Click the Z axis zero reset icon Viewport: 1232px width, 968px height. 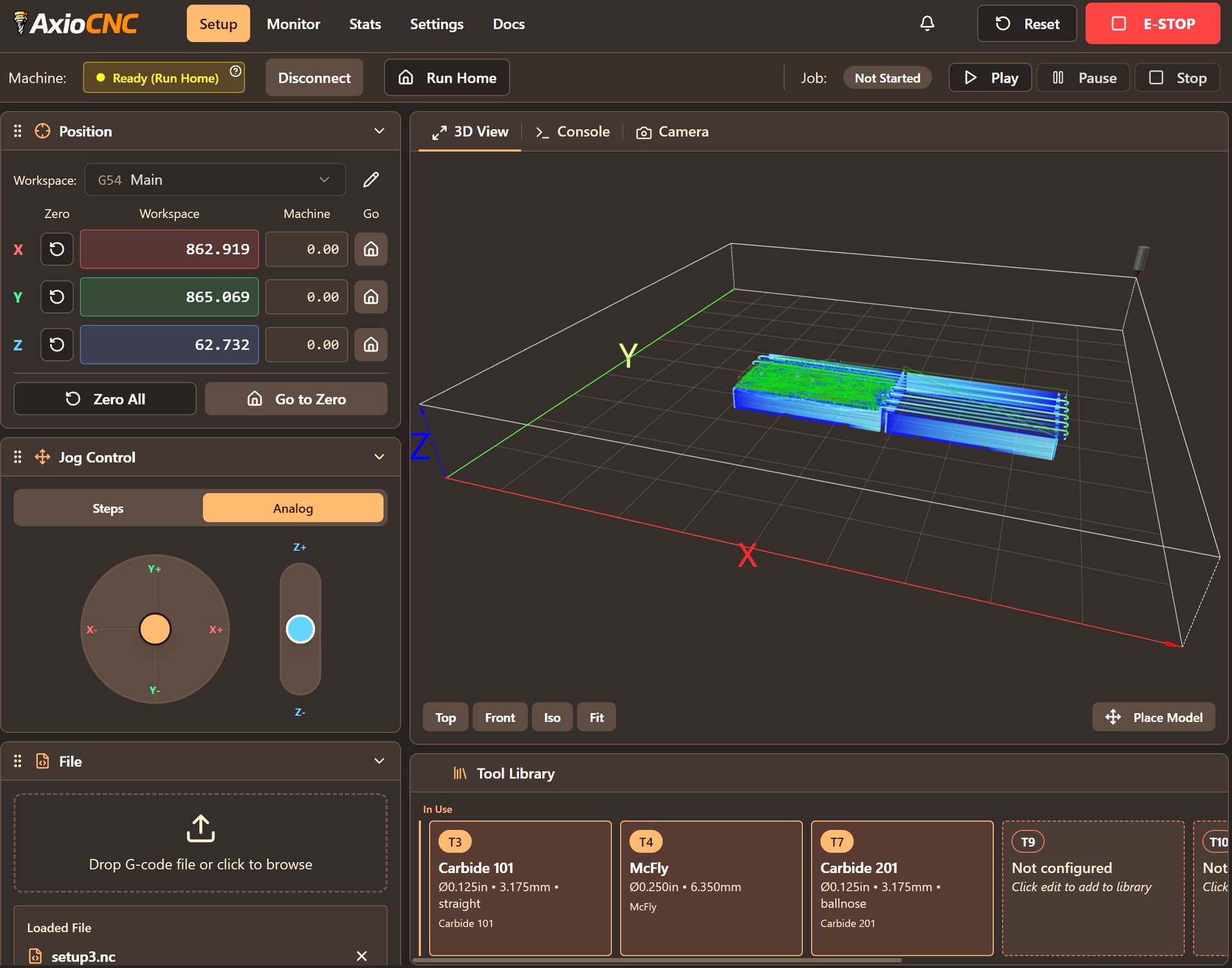(x=56, y=345)
